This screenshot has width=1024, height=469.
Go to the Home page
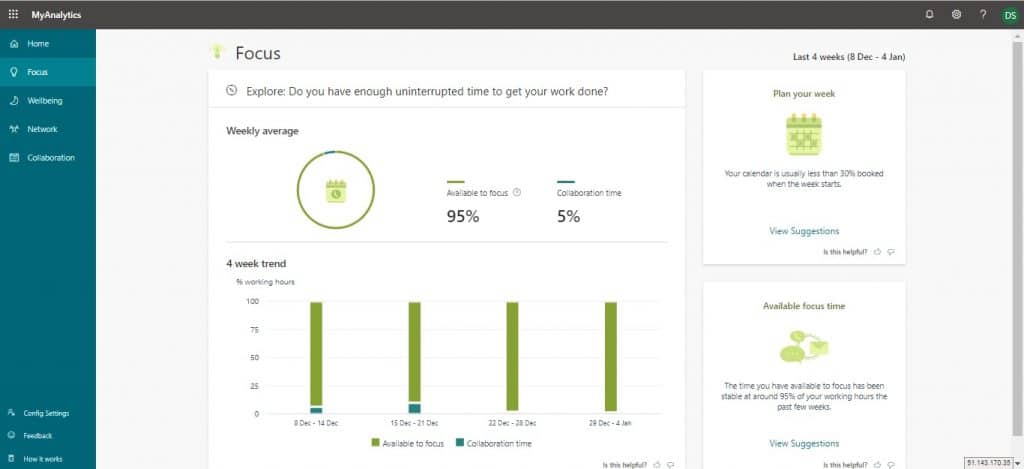click(x=38, y=44)
